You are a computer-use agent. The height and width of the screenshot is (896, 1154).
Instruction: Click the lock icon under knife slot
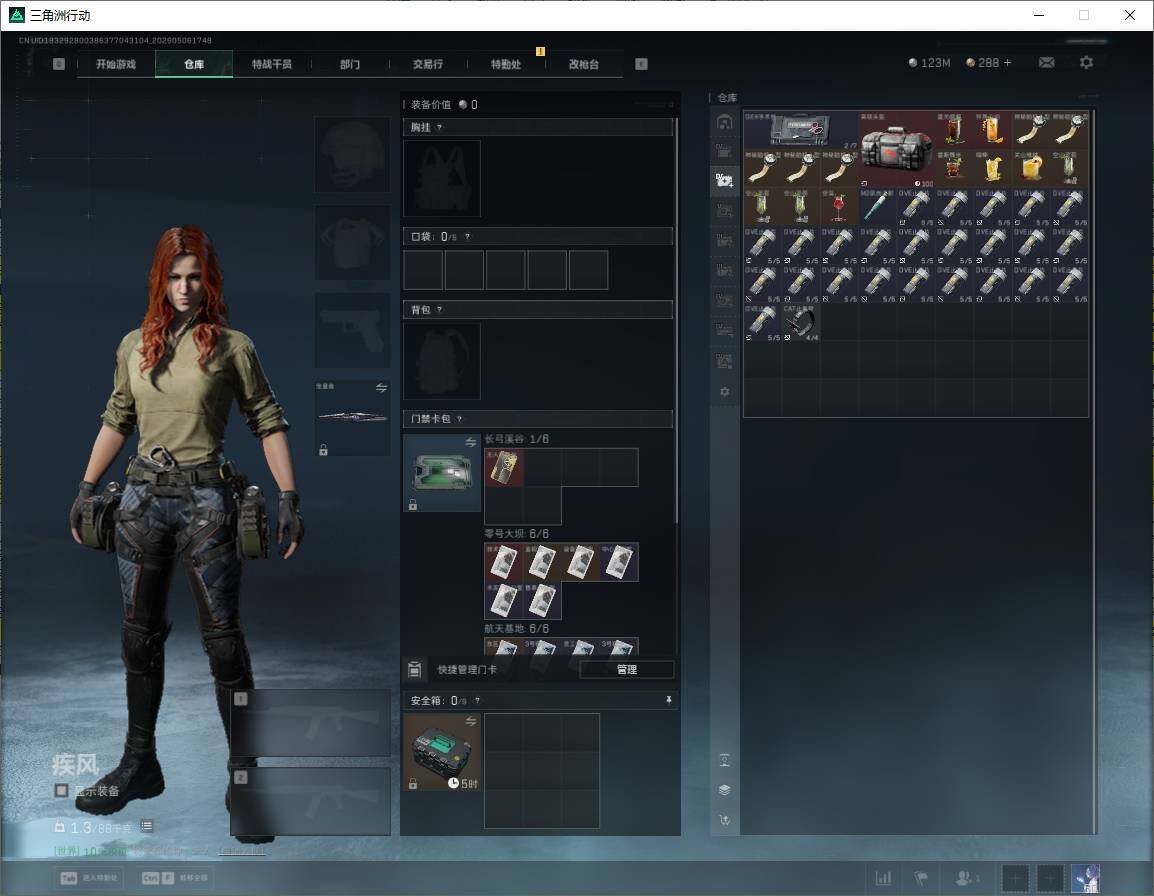(323, 449)
